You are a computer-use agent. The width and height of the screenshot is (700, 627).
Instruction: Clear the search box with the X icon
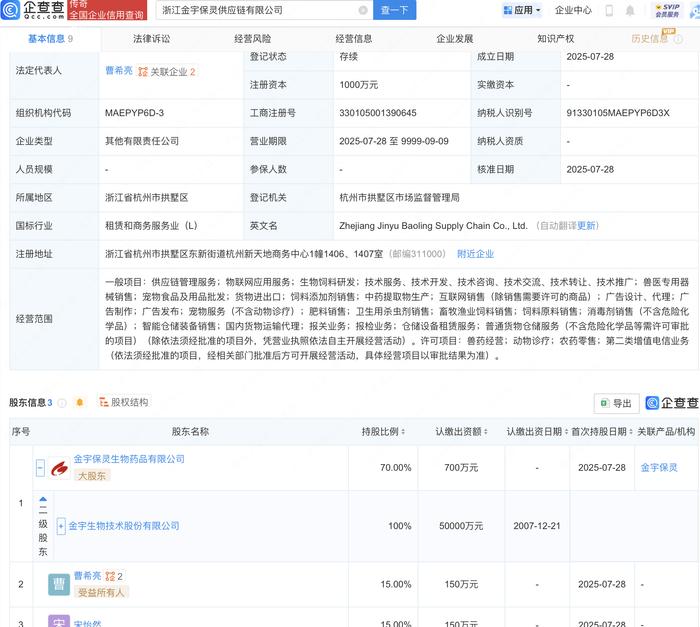point(363,10)
